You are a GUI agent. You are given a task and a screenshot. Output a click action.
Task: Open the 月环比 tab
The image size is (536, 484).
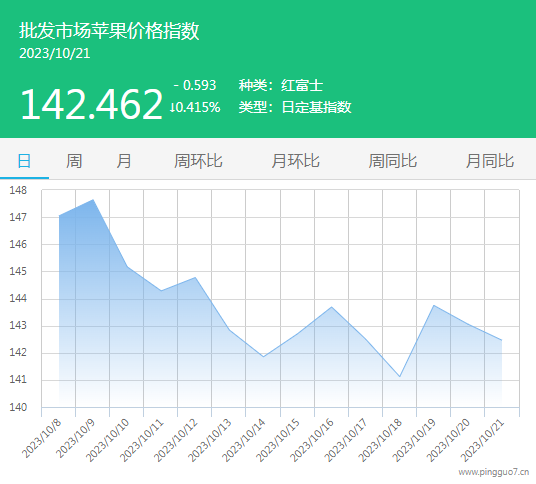click(x=295, y=161)
